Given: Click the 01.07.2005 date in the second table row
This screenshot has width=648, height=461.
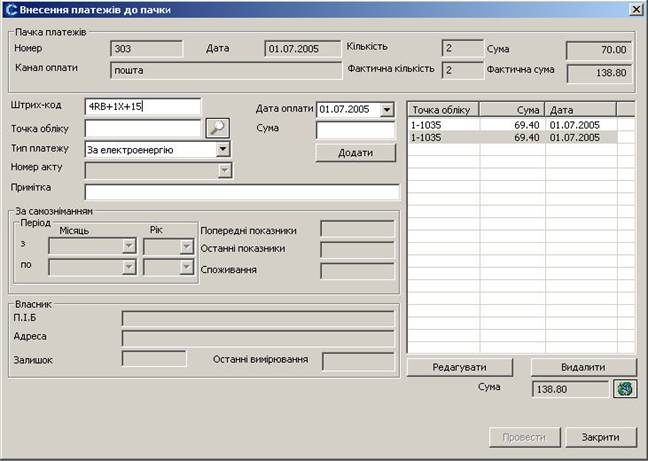Looking at the screenshot, I should click(574, 138).
